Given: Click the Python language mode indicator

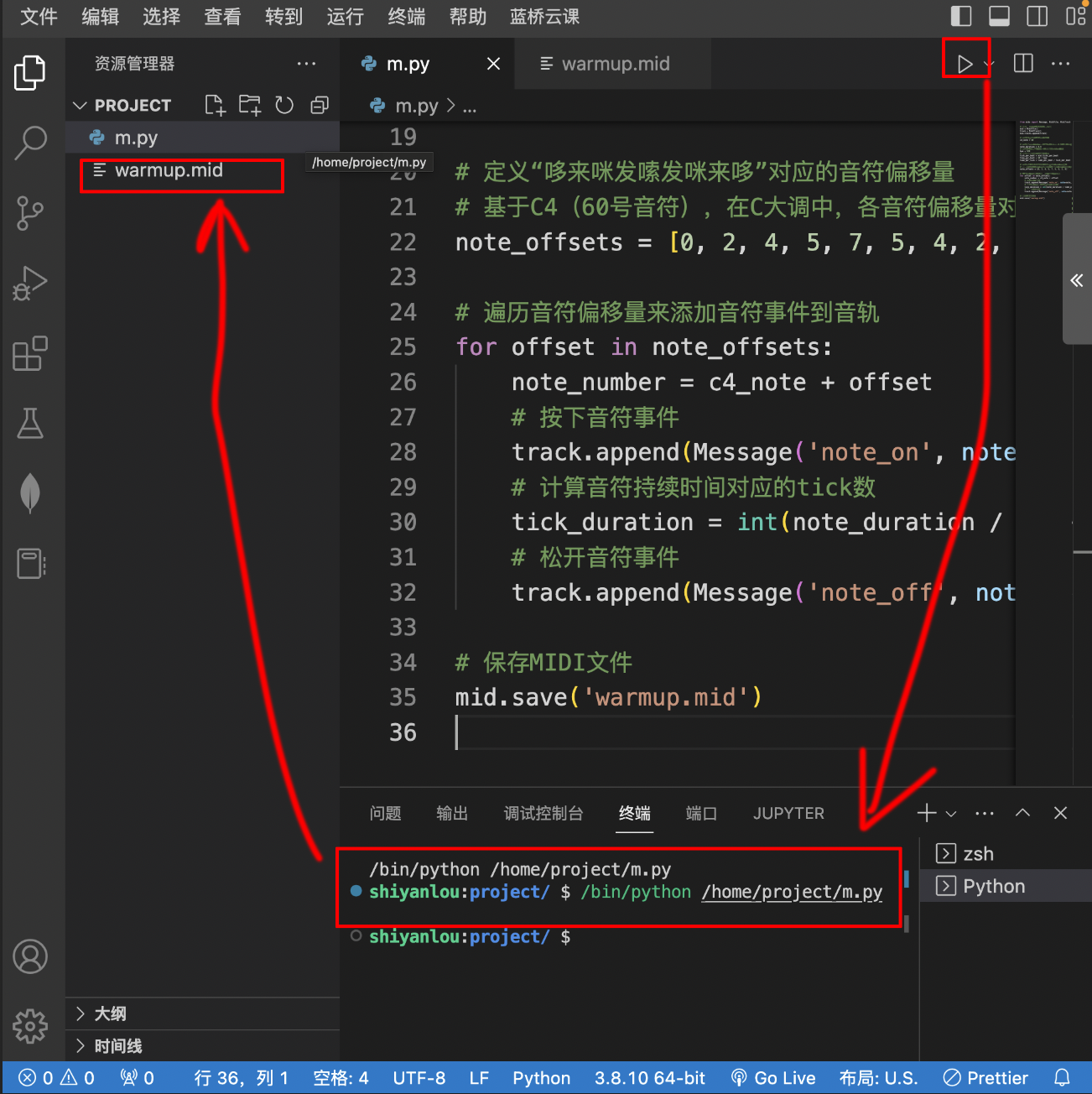Looking at the screenshot, I should tap(541, 1078).
